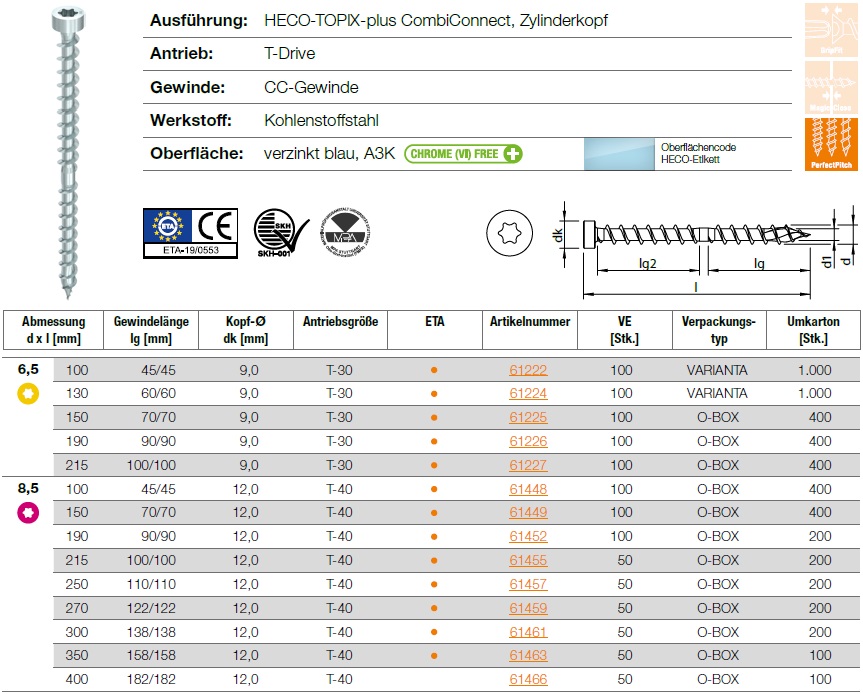
Task: Click the faded MagicClose icon
Action: 831,87
